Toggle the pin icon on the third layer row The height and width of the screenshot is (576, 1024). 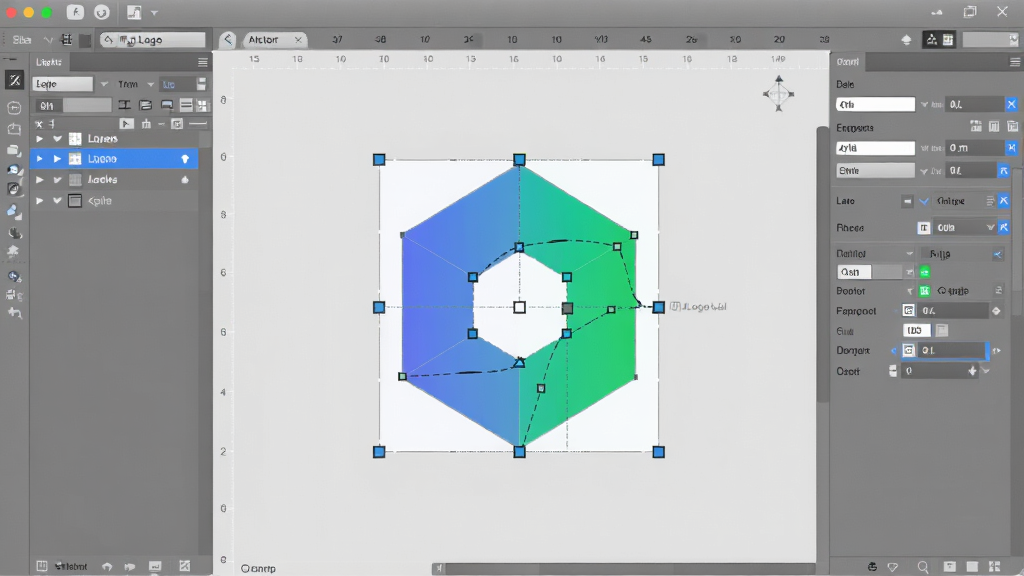[185, 180]
